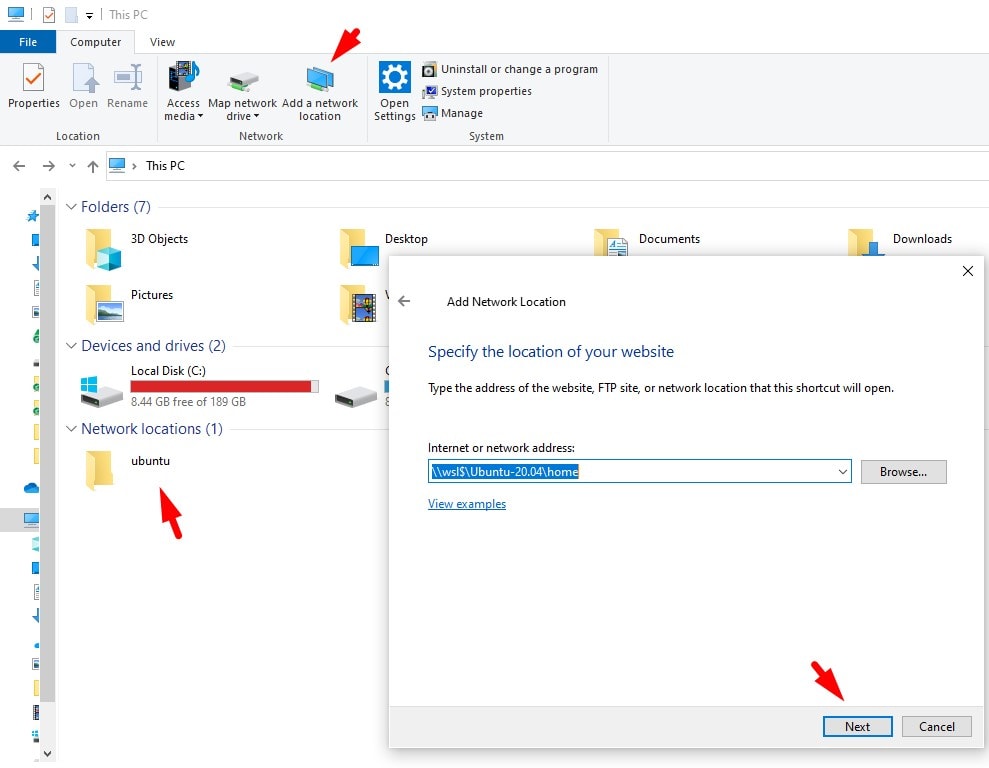Switch to the View ribbon tab
The width and height of the screenshot is (989, 768).
tap(162, 42)
